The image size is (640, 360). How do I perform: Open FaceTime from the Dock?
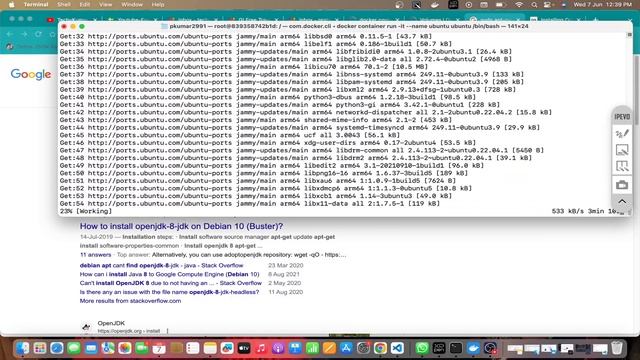coord(142,348)
